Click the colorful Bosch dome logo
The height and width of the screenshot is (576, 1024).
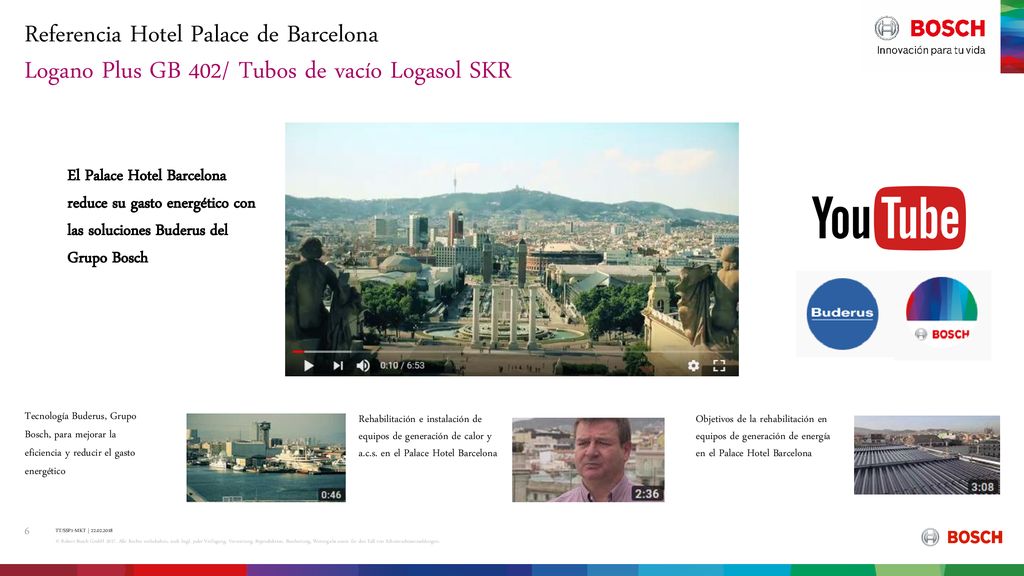(x=941, y=309)
